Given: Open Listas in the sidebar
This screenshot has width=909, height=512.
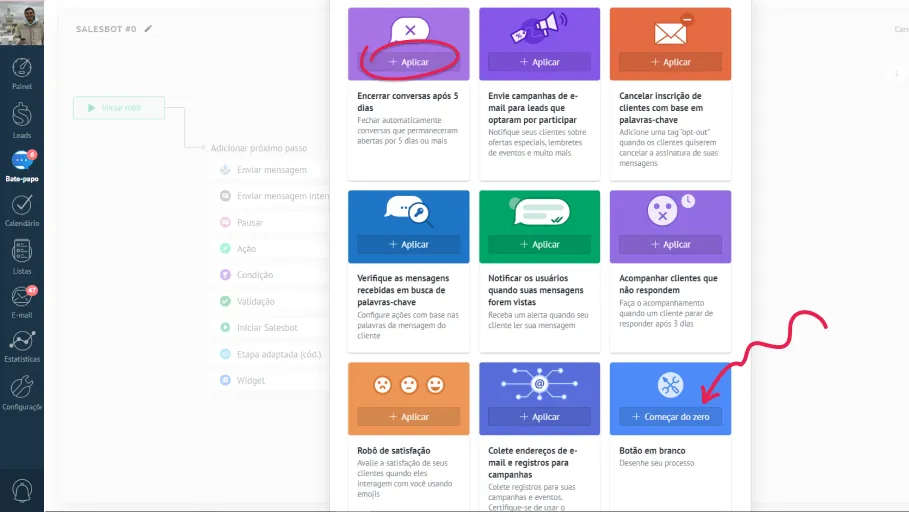Looking at the screenshot, I should tap(22, 257).
